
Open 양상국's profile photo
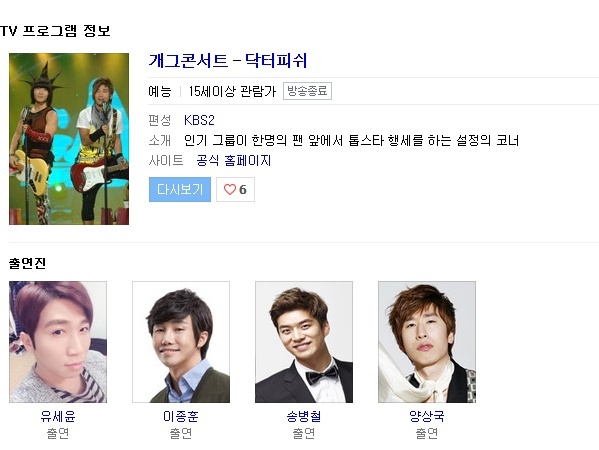point(427,342)
